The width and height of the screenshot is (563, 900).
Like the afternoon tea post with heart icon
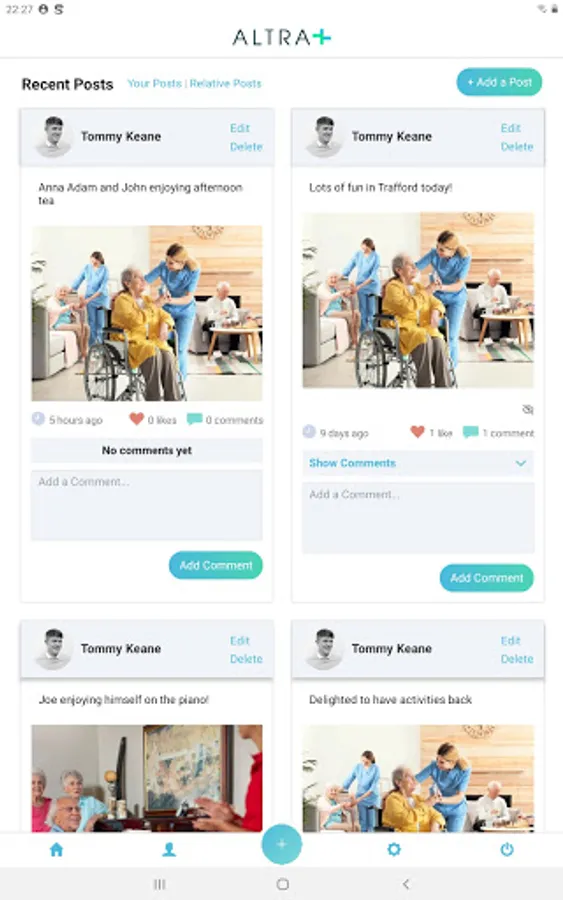(x=136, y=419)
